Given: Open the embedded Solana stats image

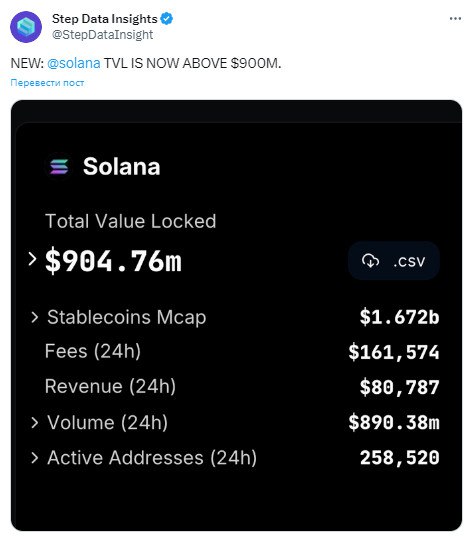Looking at the screenshot, I should pos(236,315).
